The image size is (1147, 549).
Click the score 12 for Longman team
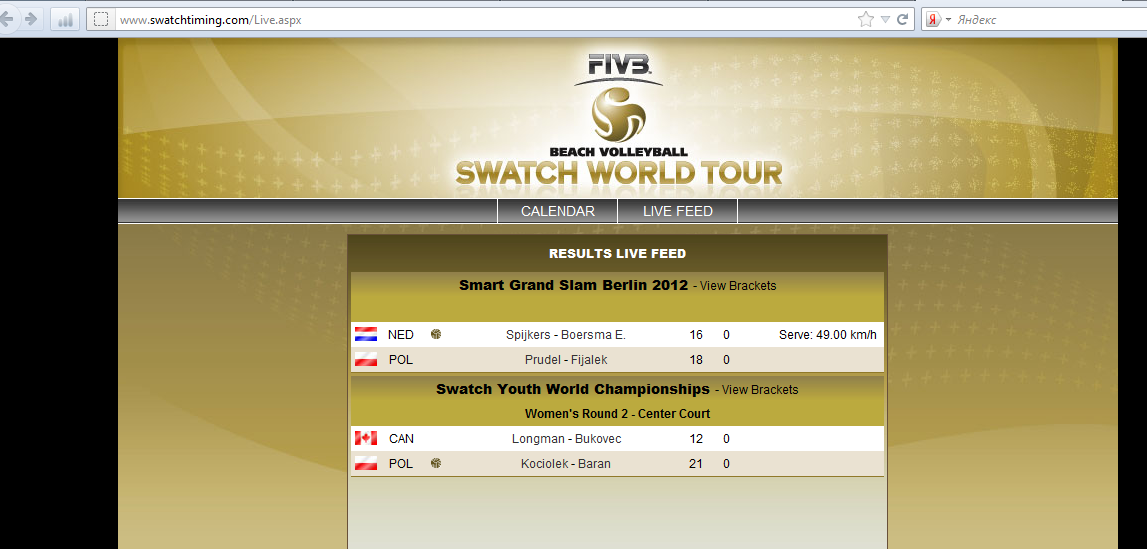[x=696, y=439]
